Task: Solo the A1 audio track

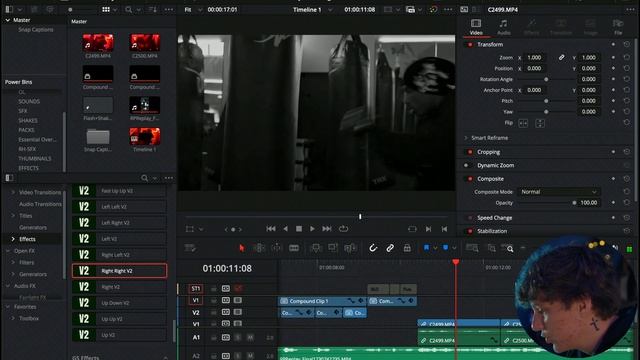Action: 238,338
